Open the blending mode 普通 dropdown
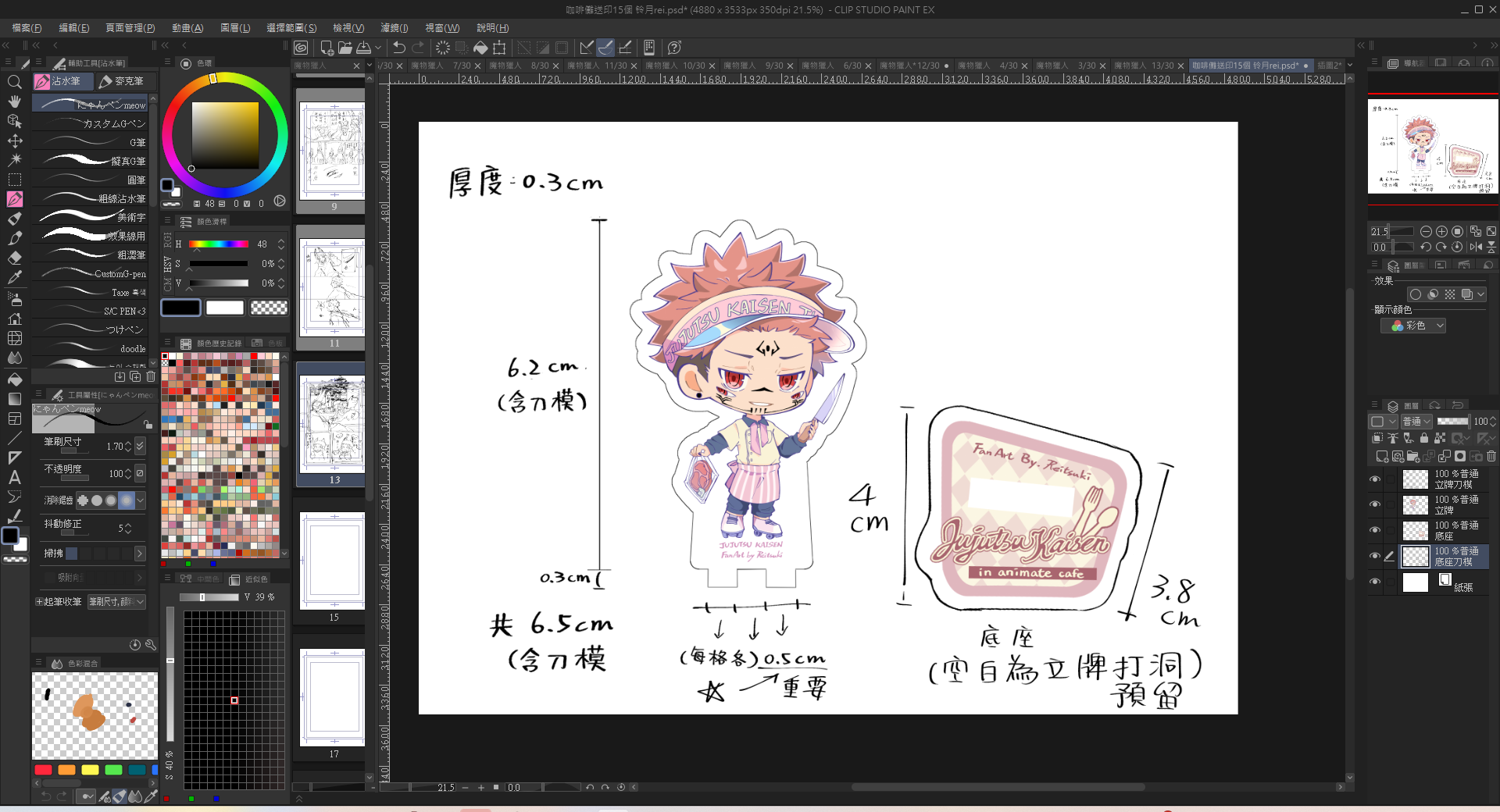1500x812 pixels. 1416,422
